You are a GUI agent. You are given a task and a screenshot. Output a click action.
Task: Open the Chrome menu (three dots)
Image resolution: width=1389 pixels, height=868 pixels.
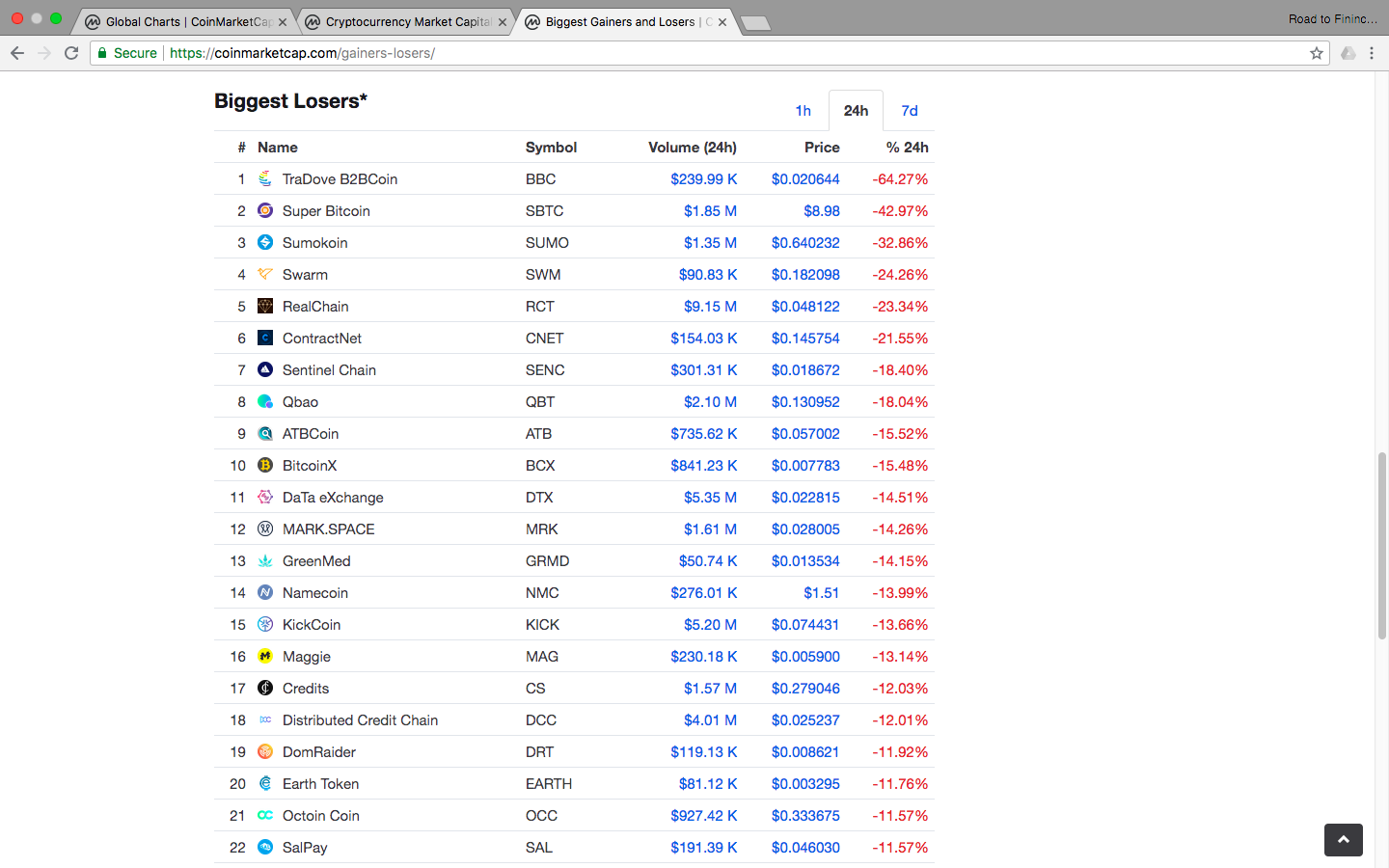click(x=1372, y=53)
